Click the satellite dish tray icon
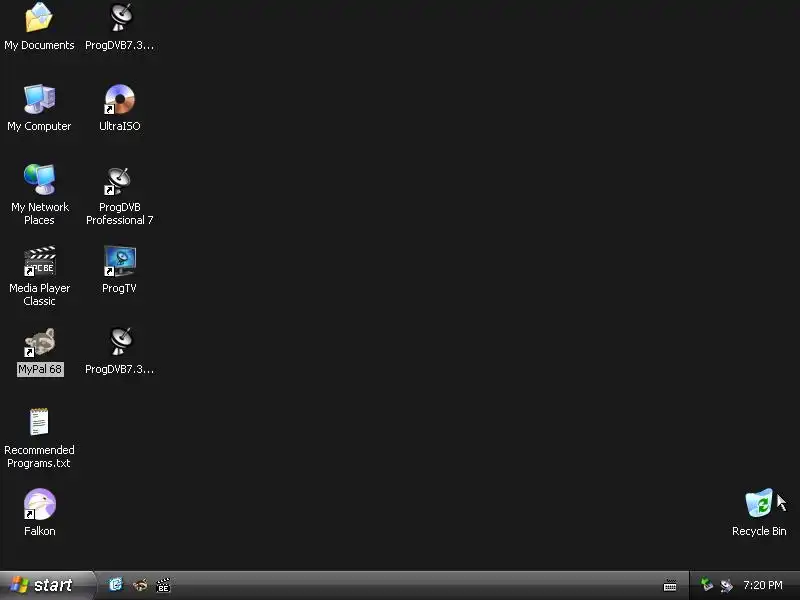This screenshot has height=600, width=800. [x=726, y=585]
